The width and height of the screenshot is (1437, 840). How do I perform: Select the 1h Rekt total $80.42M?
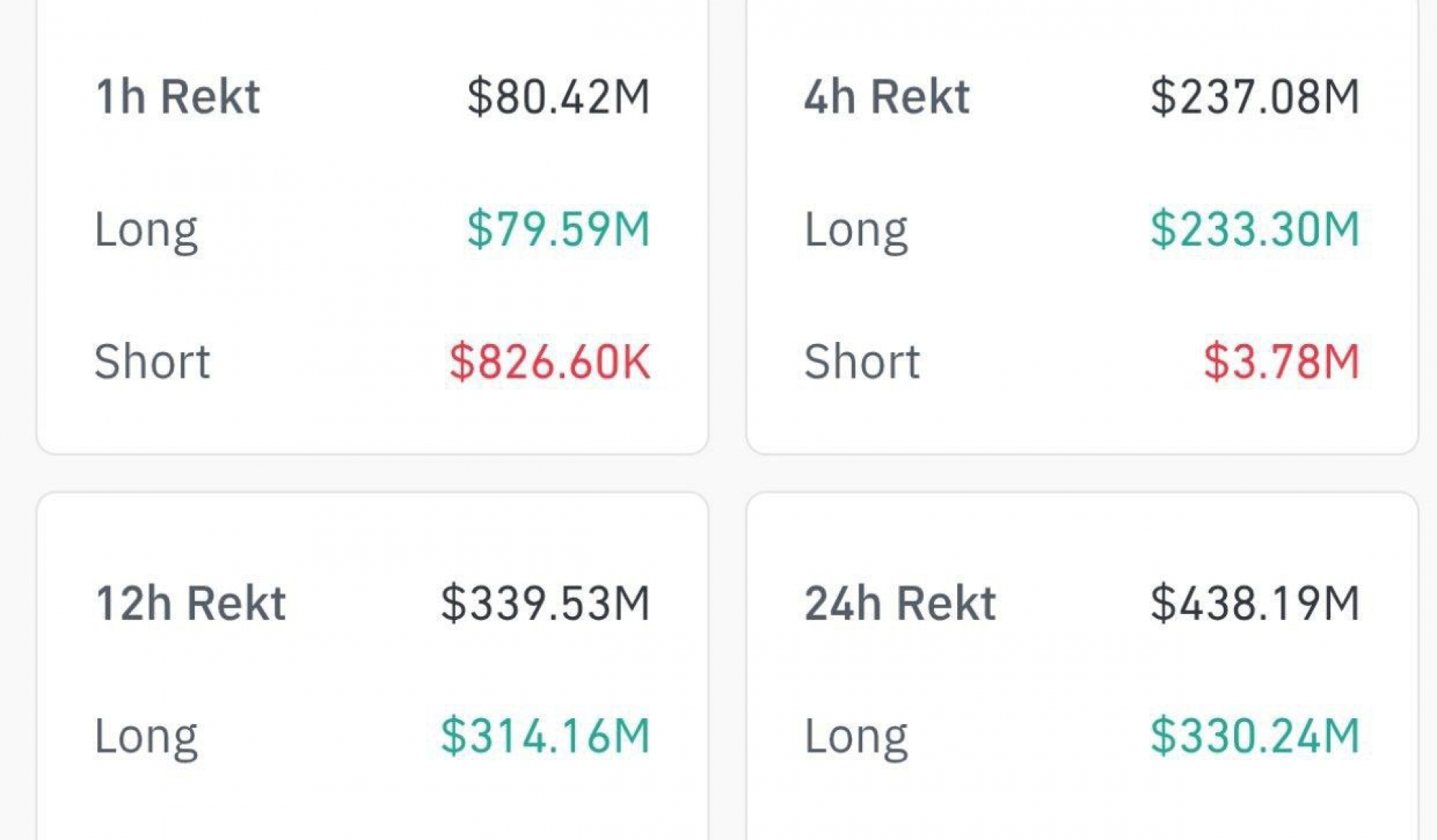[x=558, y=96]
